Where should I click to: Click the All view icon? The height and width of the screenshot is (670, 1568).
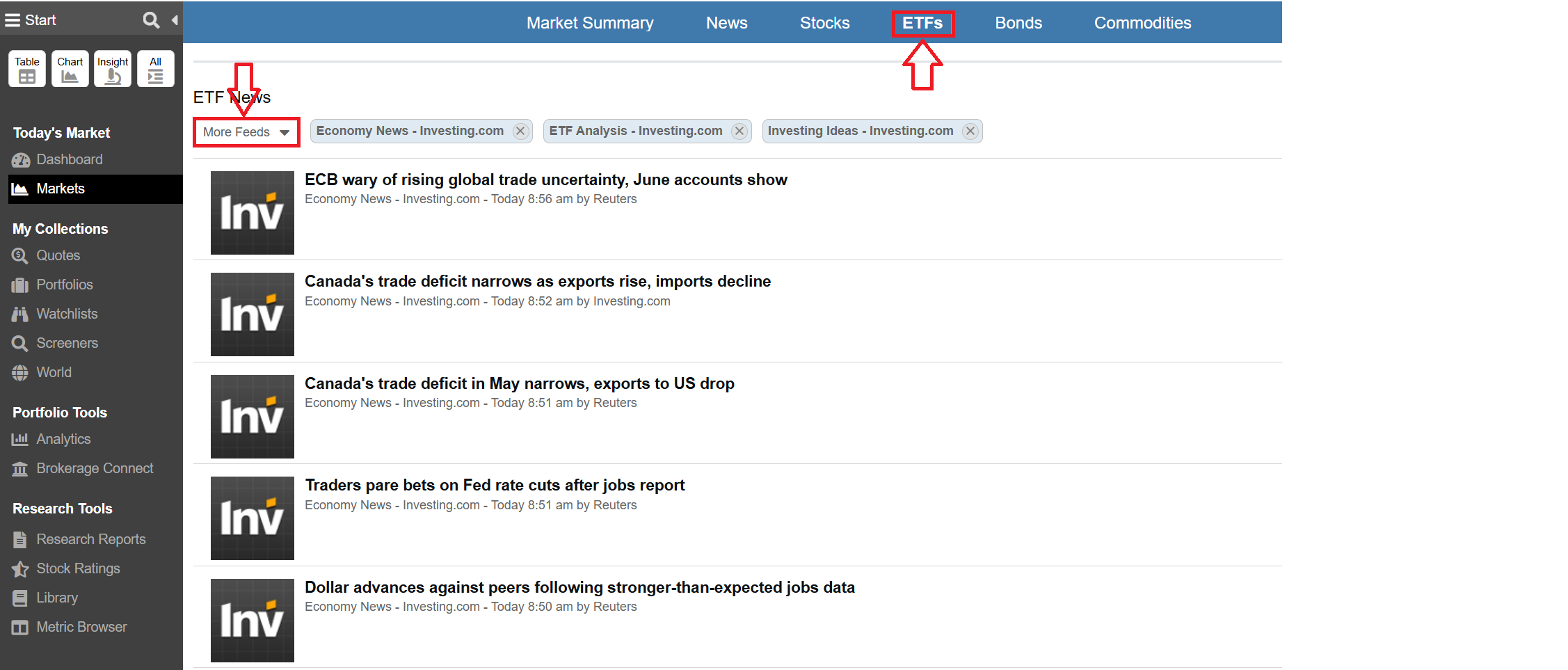tap(155, 69)
